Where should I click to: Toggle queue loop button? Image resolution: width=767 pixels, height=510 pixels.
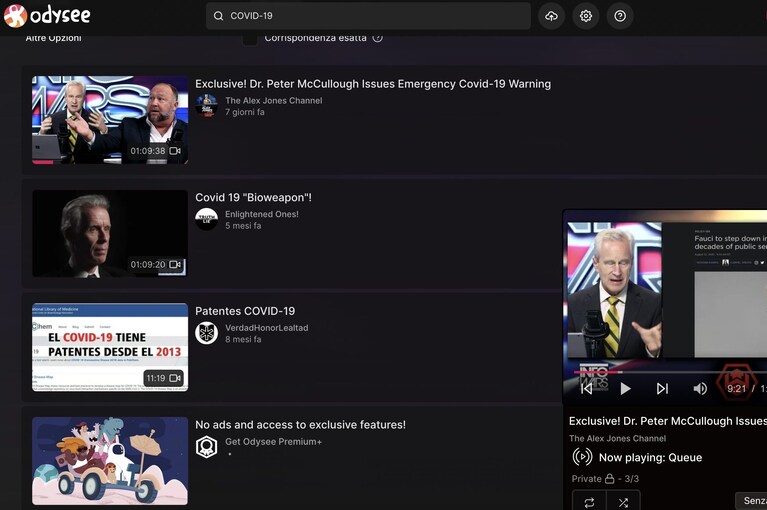click(x=589, y=501)
